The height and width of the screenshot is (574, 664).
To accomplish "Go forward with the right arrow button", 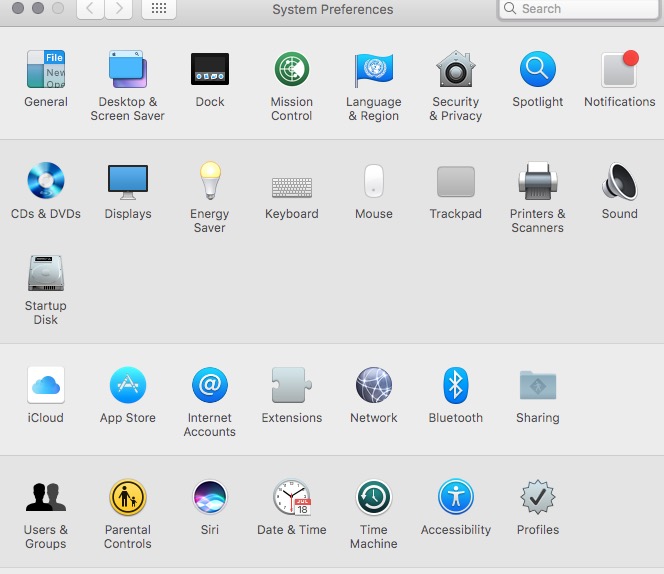I will (119, 8).
